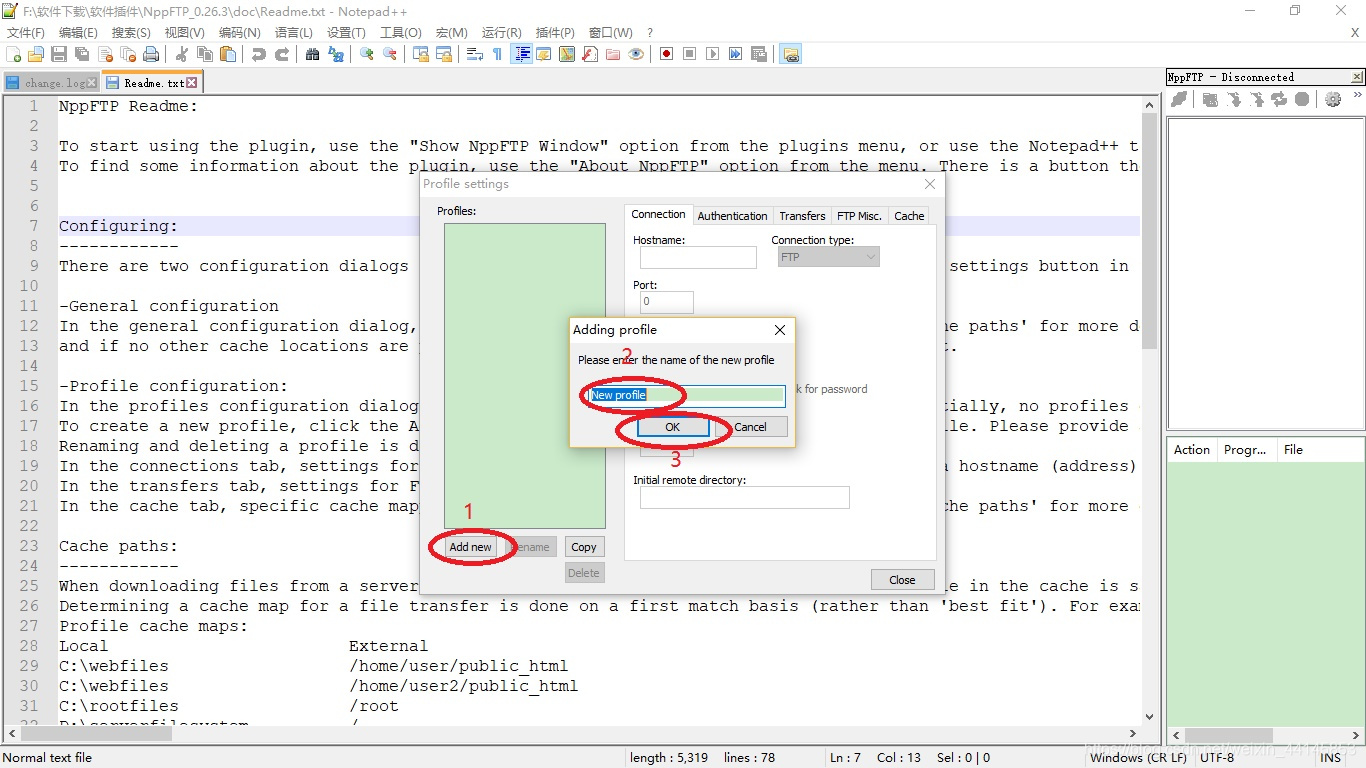Click the Port input field
The width and height of the screenshot is (1366, 768).
point(666,301)
